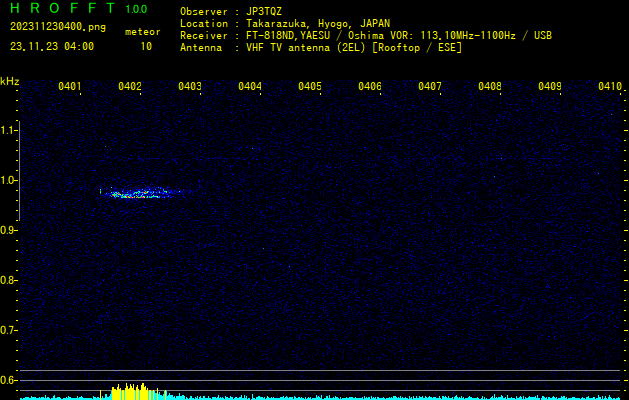629x400 pixels.
Task: Click the meteor count value 10
Action: (x=146, y=47)
